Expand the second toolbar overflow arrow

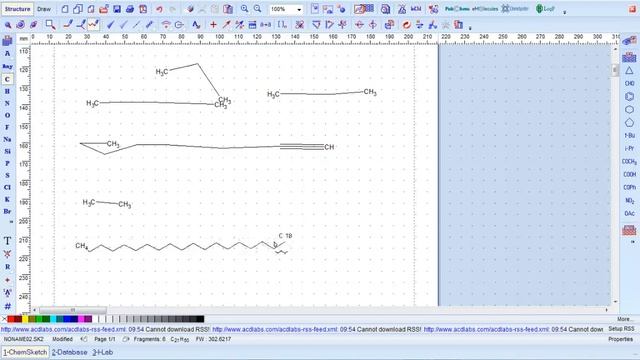pos(470,28)
